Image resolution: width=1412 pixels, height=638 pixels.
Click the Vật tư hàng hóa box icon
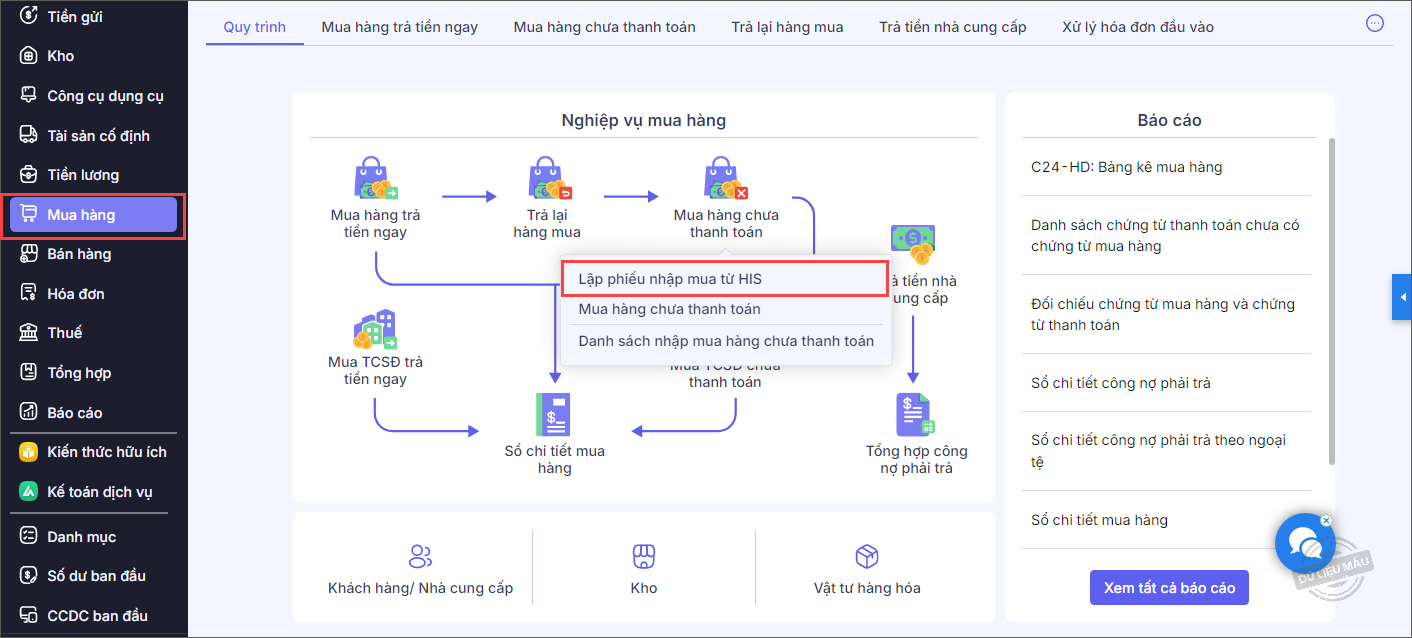pos(867,557)
